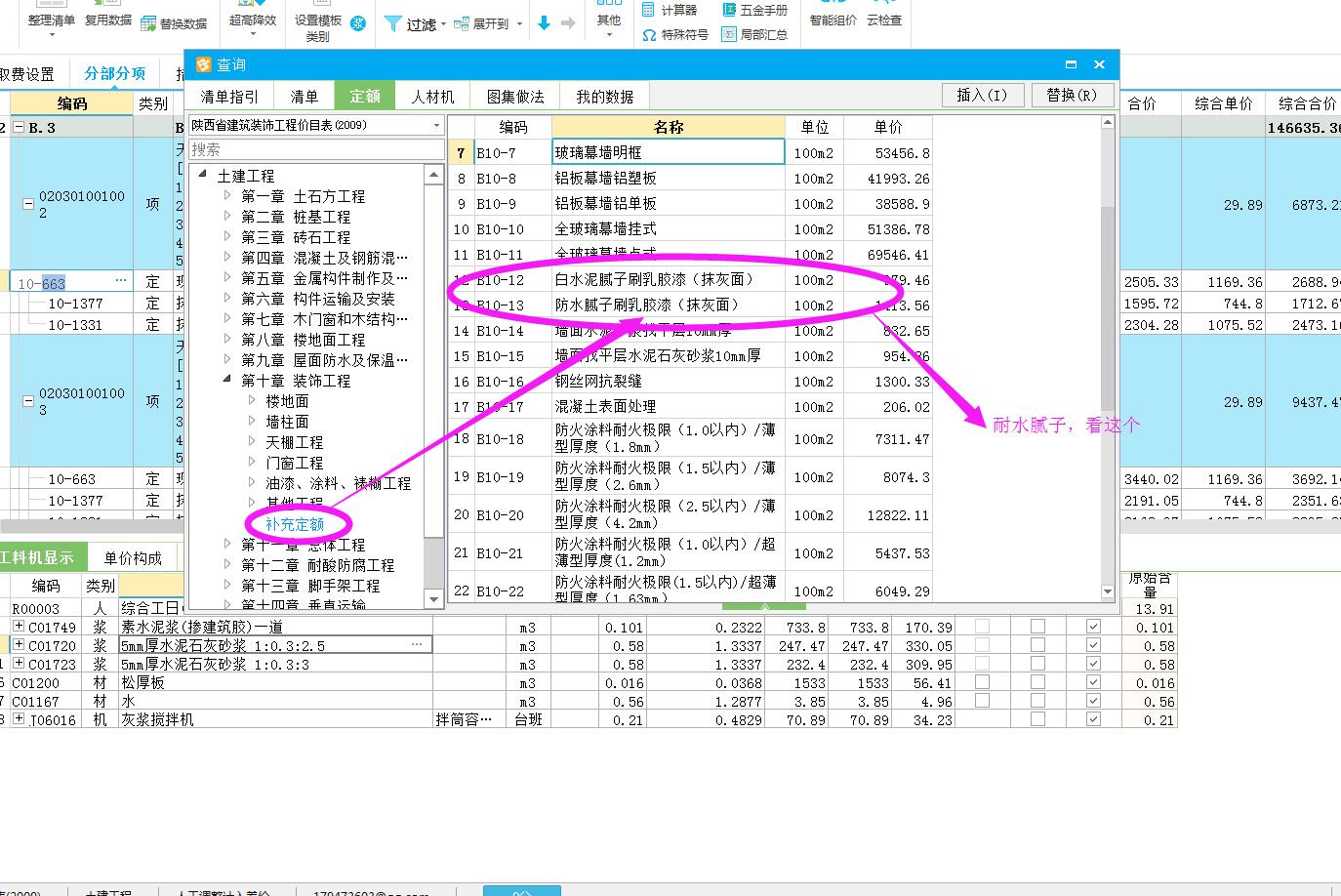1341x896 pixels.
Task: Open the 其他 toolbar menu
Action: (x=608, y=20)
